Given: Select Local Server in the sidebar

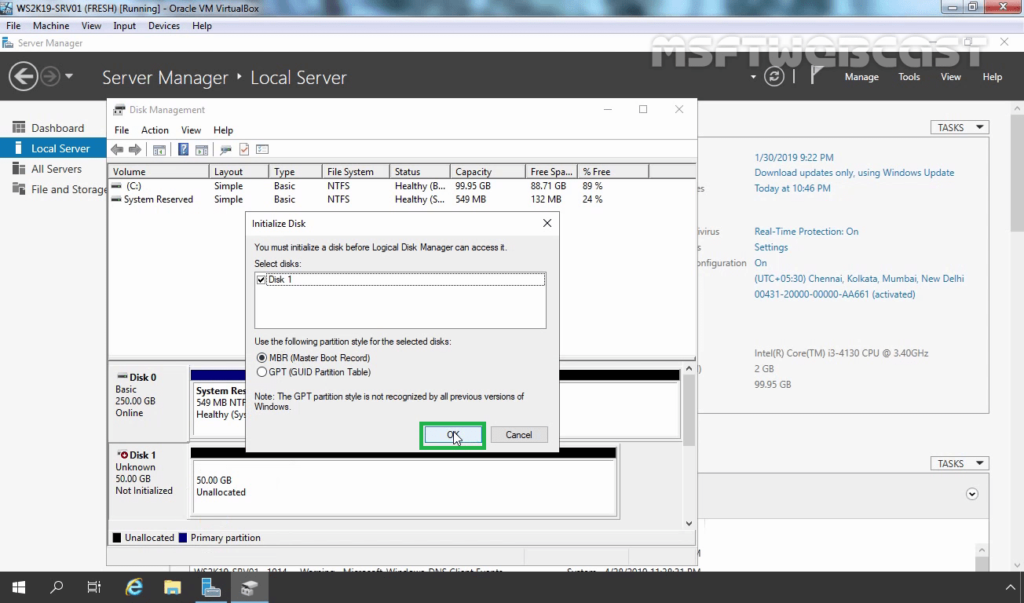Looking at the screenshot, I should click(x=53, y=148).
